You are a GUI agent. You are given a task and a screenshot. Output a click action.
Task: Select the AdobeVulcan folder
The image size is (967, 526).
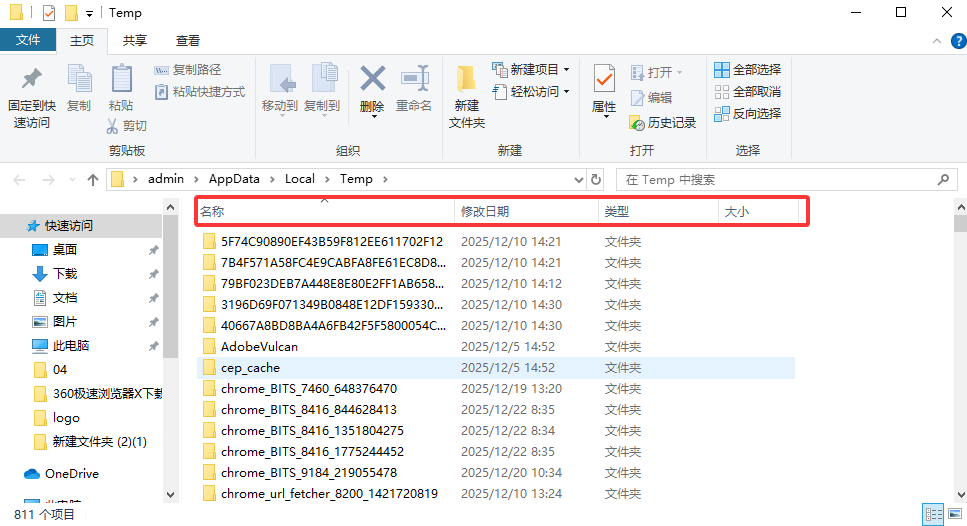pyautogui.click(x=496, y=347)
